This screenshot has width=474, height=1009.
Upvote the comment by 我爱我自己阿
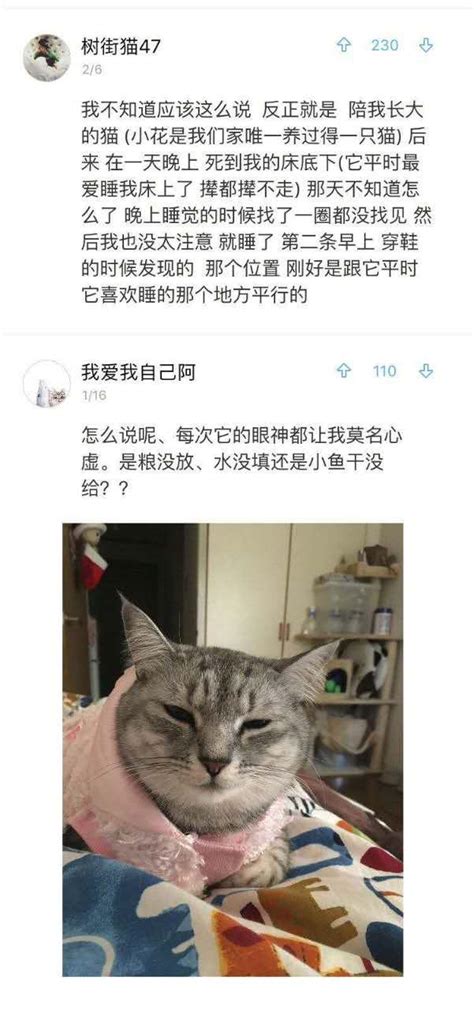coord(345,371)
